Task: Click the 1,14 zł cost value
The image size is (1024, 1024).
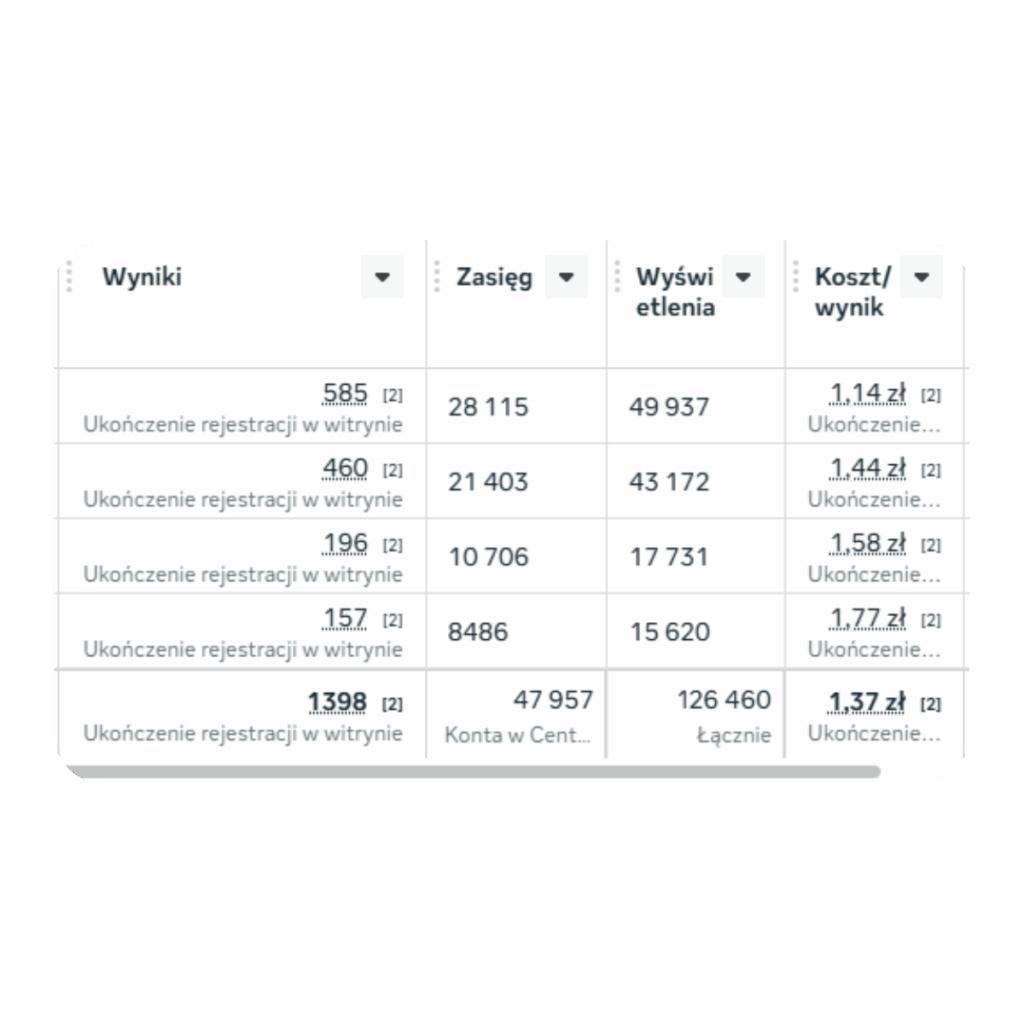Action: (x=867, y=394)
